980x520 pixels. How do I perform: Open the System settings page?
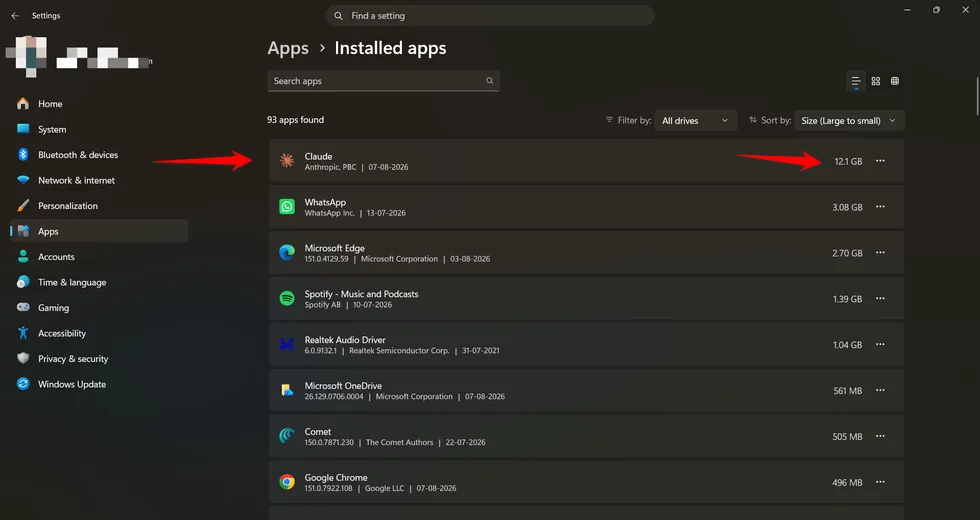tap(99, 129)
